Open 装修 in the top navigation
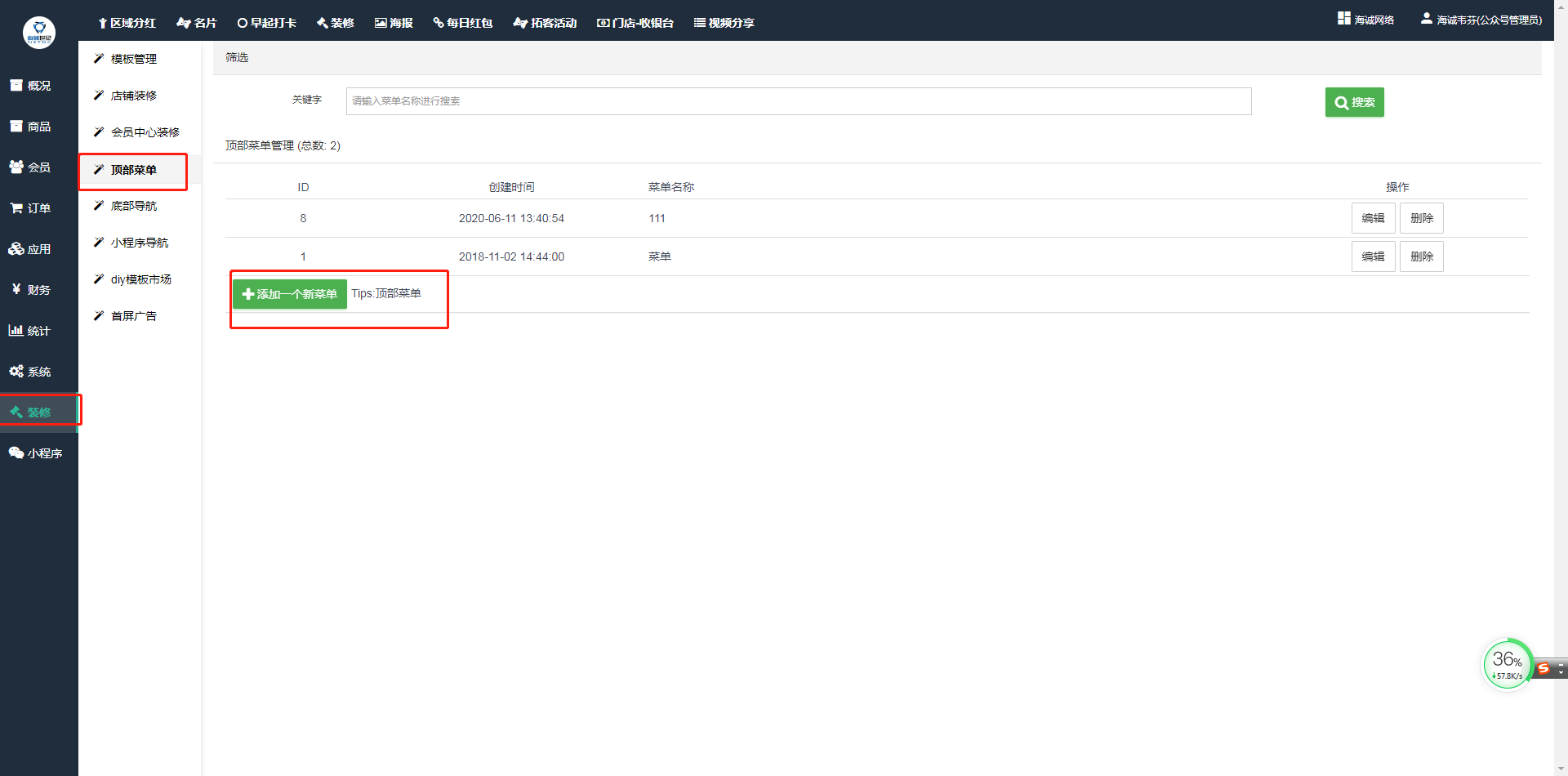 coord(336,23)
